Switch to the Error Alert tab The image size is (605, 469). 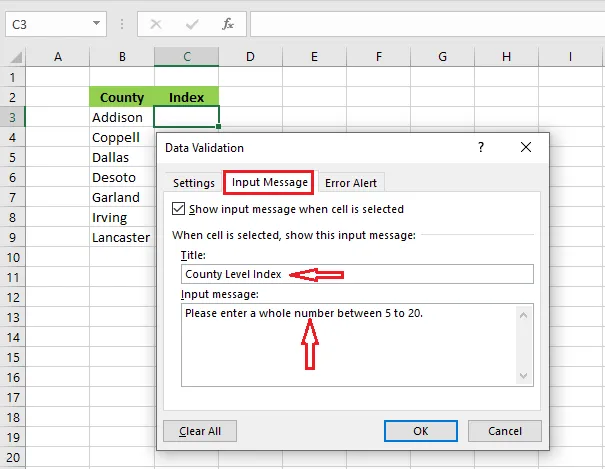(351, 183)
